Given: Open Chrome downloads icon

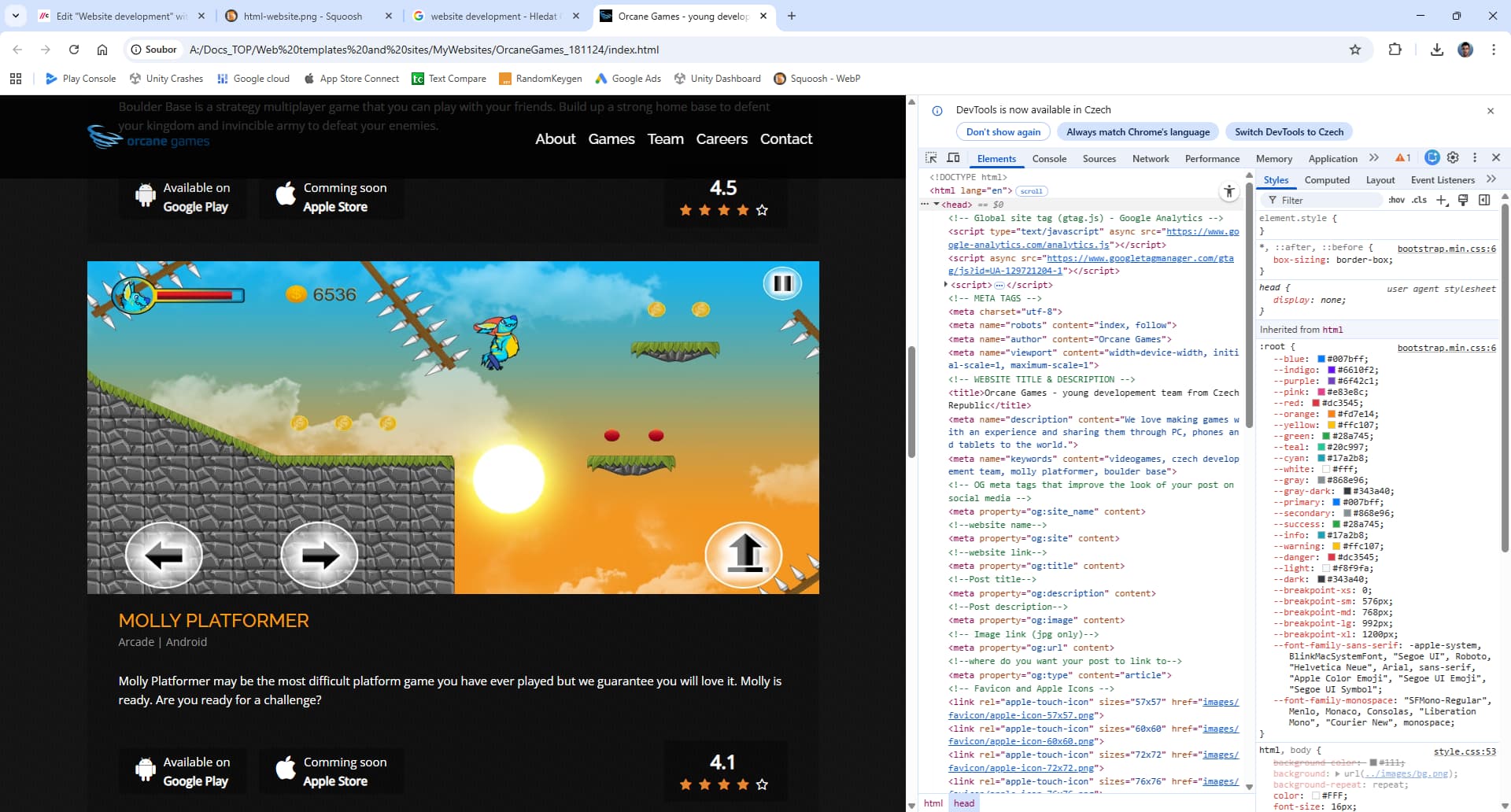Looking at the screenshot, I should (1437, 49).
